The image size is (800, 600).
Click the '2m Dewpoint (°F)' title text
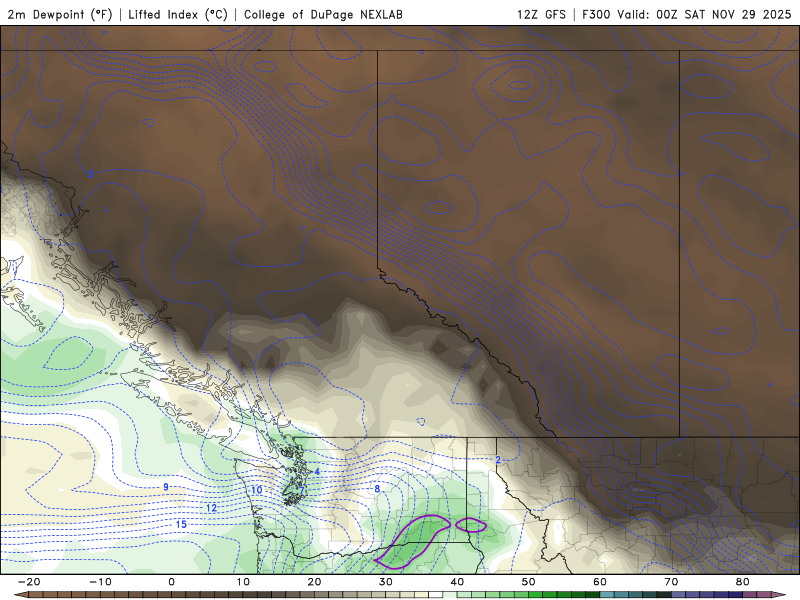pyautogui.click(x=60, y=14)
